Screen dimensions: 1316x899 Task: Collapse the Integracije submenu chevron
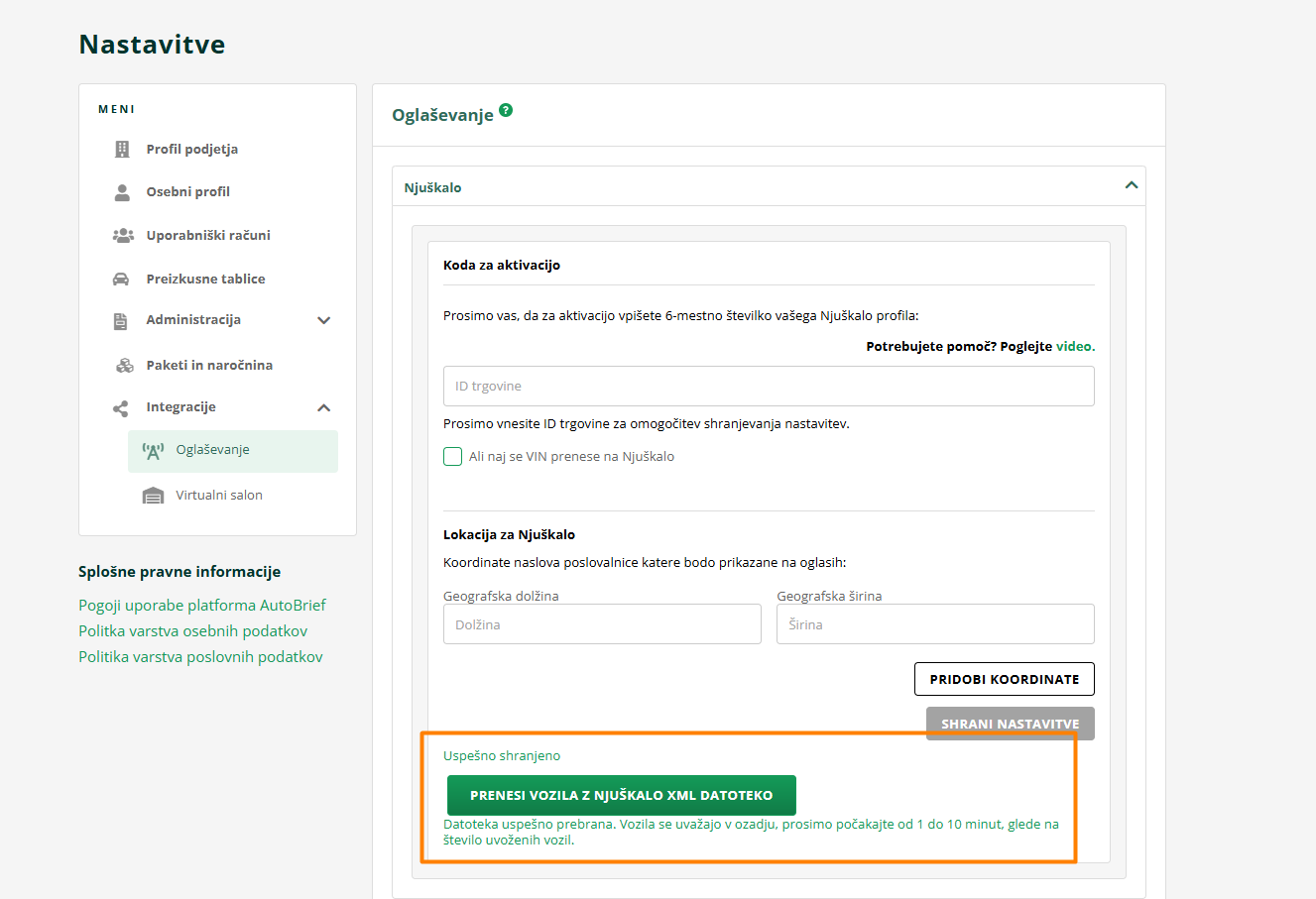pos(323,408)
